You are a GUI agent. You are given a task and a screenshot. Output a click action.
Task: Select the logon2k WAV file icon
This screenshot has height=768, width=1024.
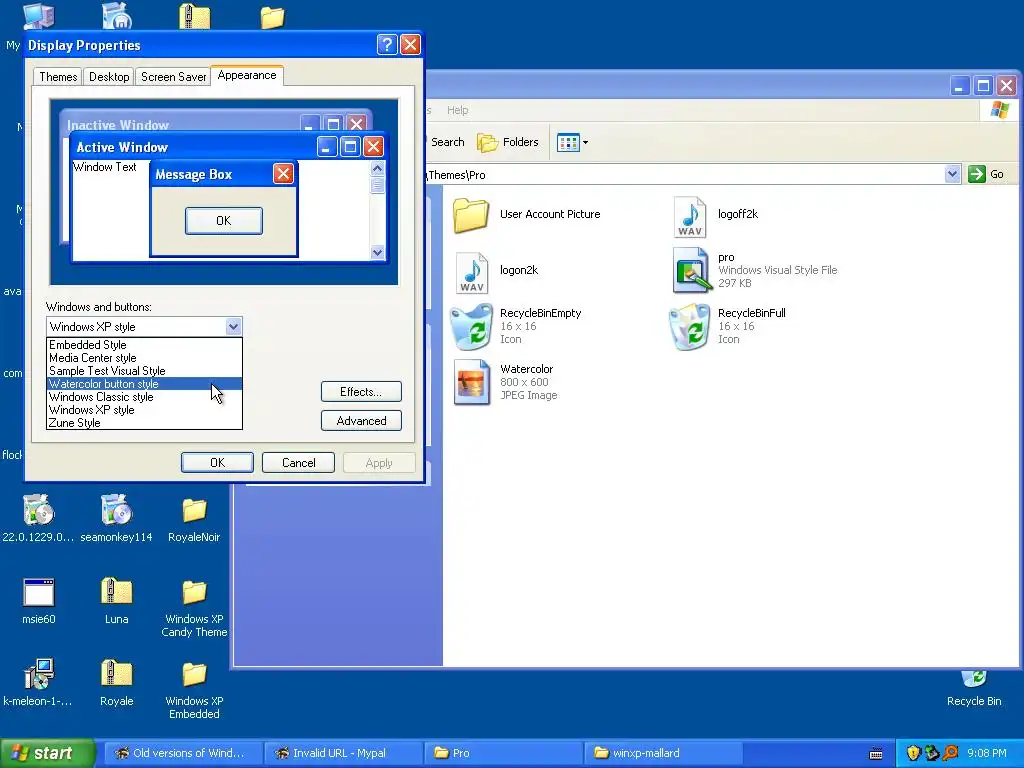click(x=472, y=272)
